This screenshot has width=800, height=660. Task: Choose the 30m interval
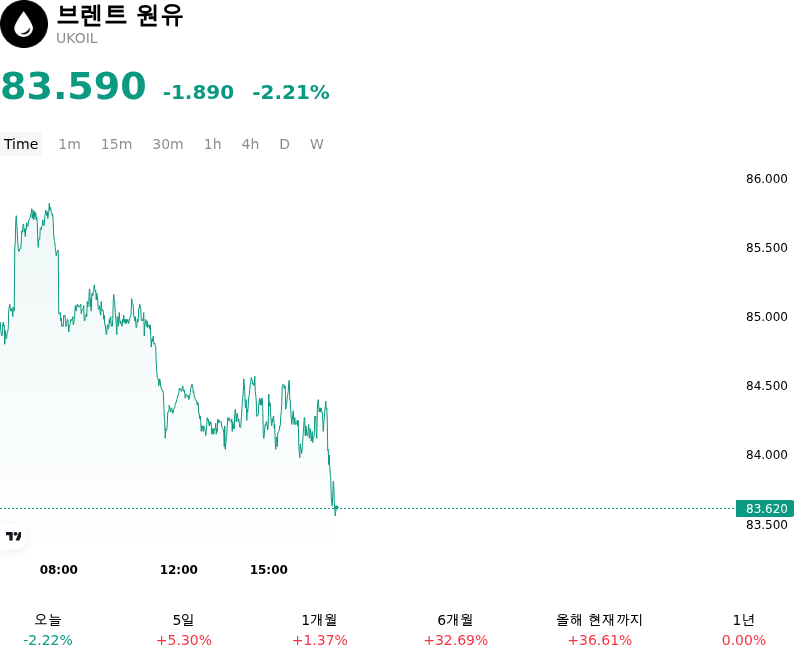tap(168, 144)
